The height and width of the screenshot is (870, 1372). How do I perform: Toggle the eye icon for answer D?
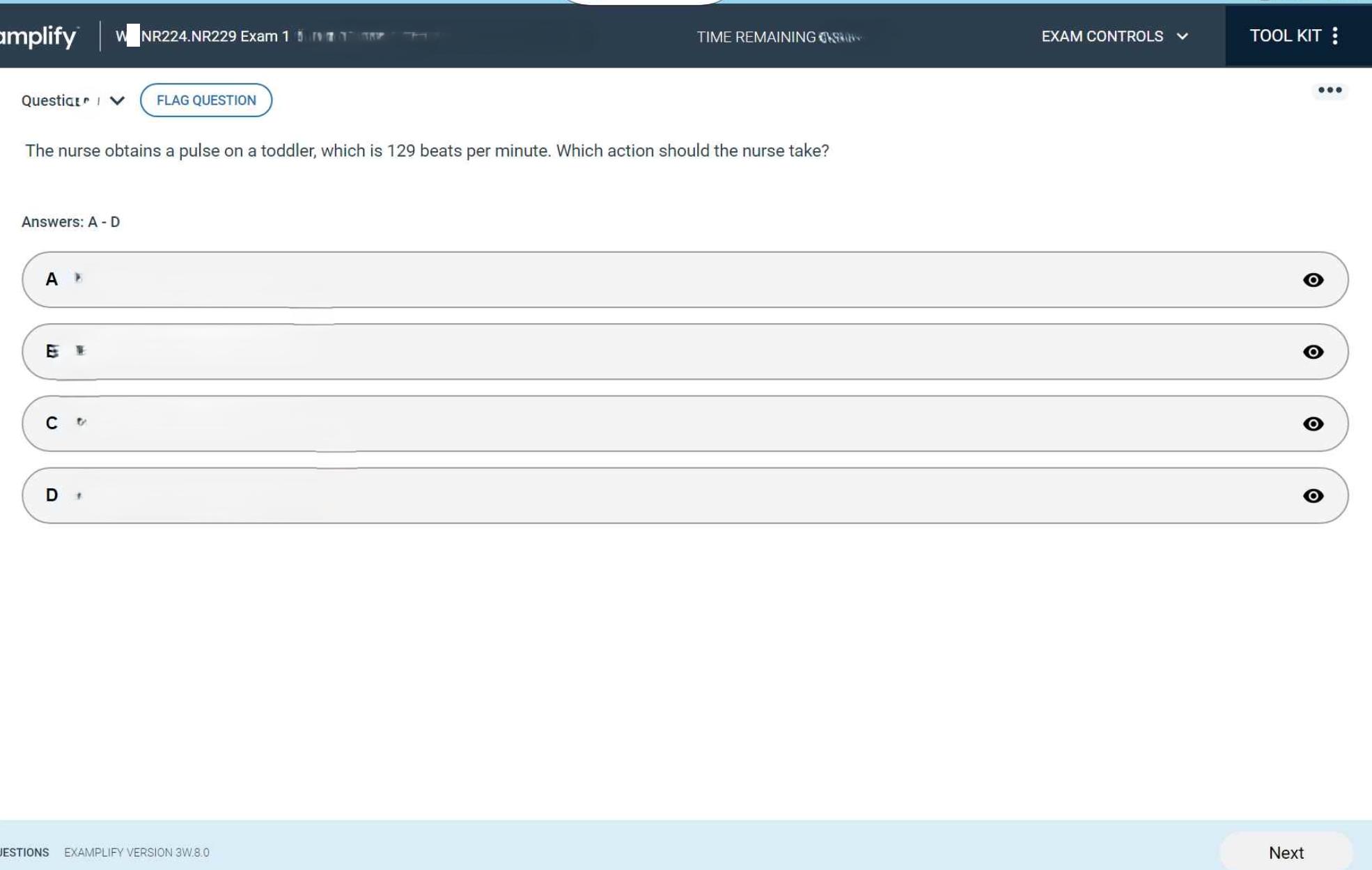(x=1313, y=496)
